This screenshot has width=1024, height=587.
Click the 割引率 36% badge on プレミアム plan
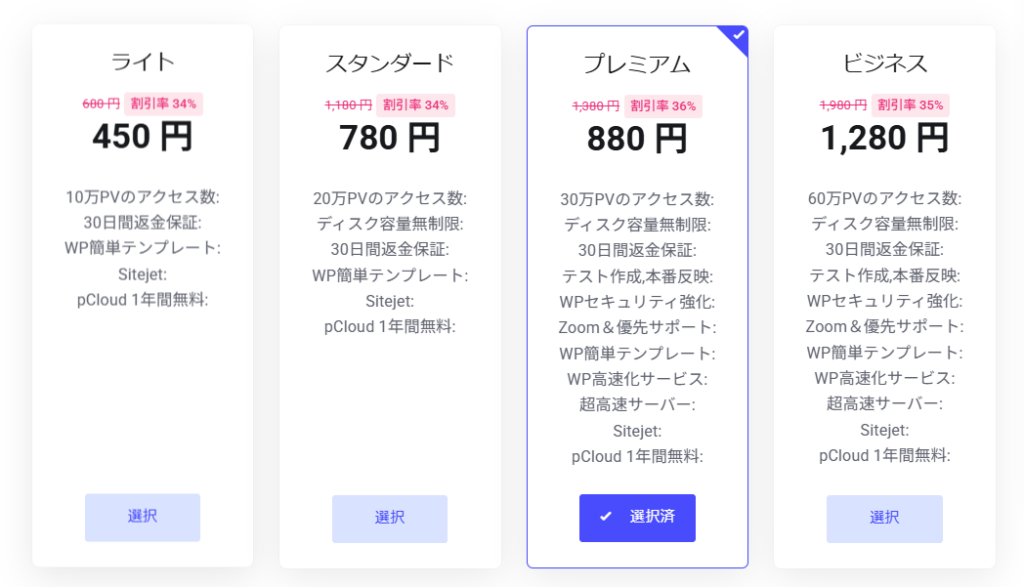(663, 106)
